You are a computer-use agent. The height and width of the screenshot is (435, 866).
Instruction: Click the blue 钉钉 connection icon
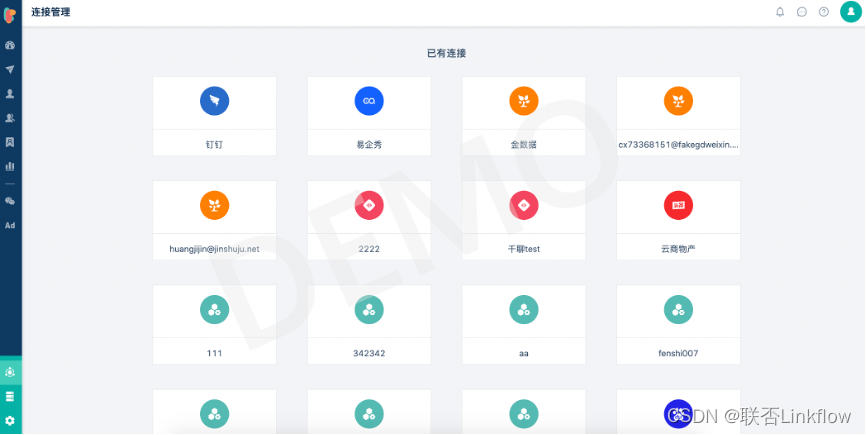click(x=214, y=101)
